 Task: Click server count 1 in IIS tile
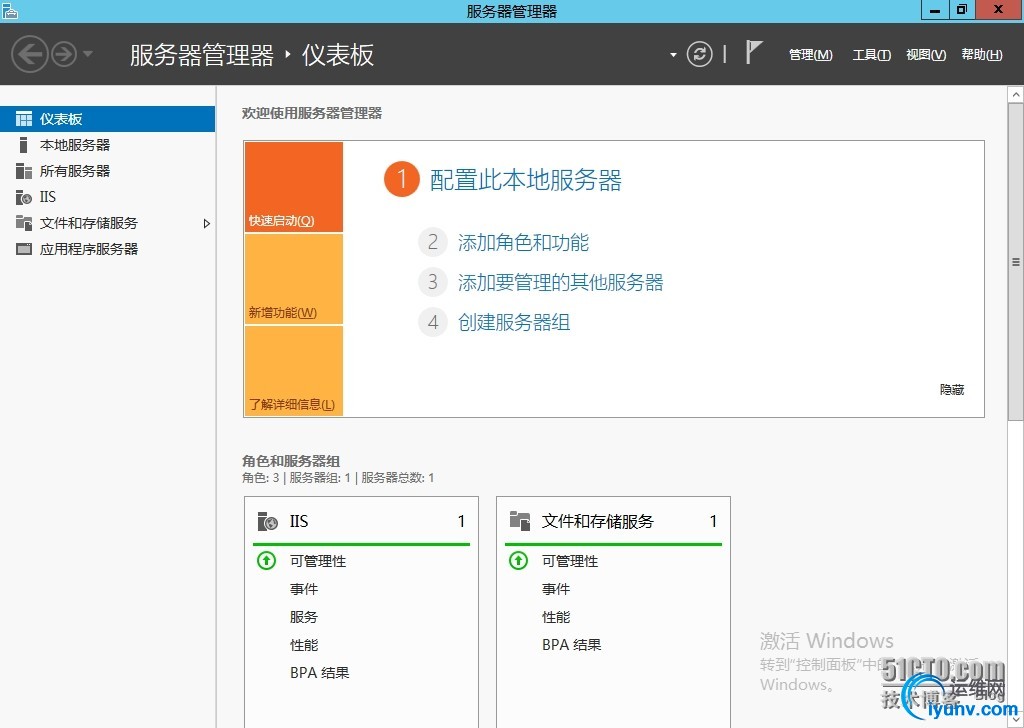(461, 521)
